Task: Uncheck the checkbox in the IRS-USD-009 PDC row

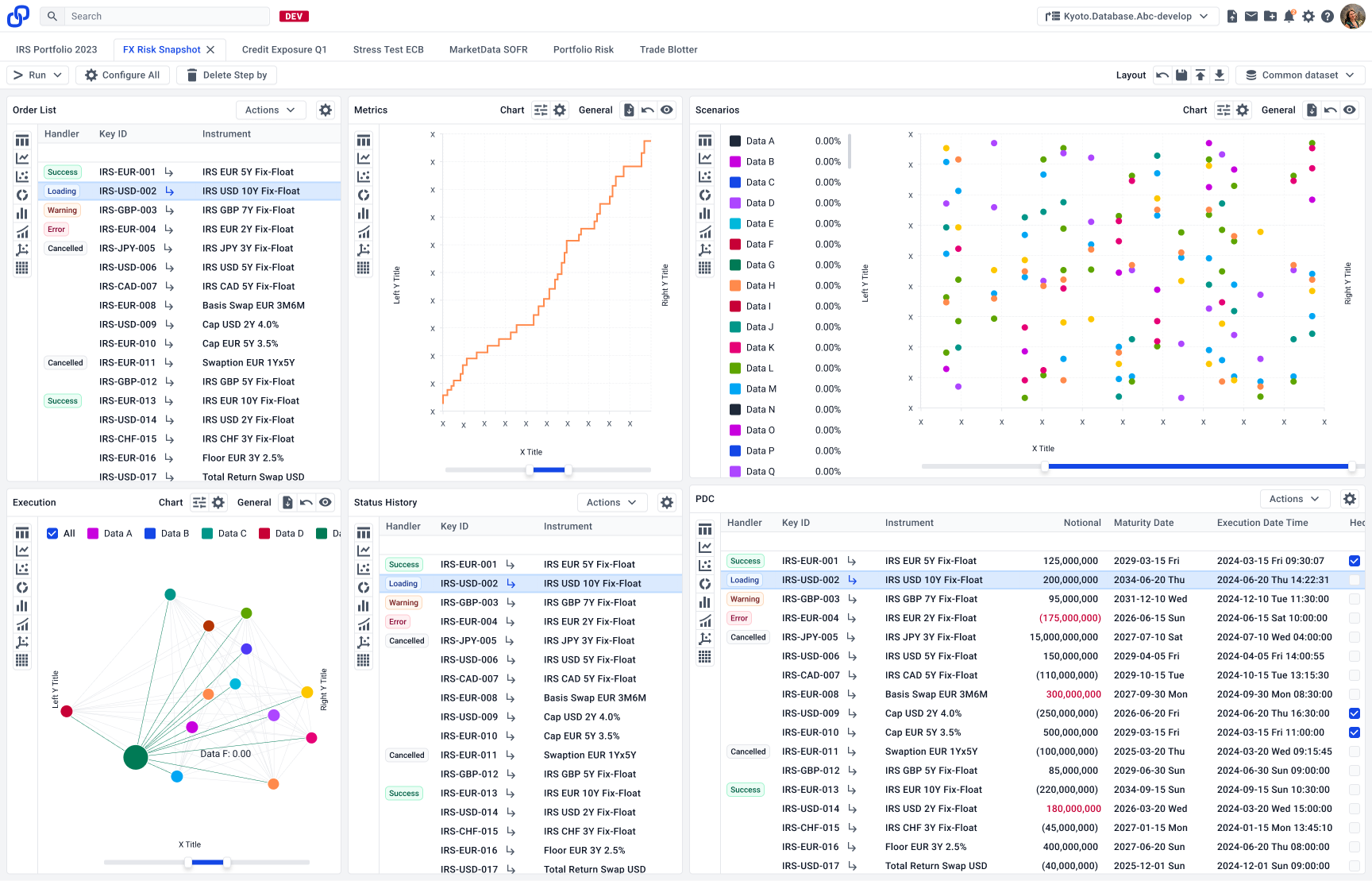Action: 1355,713
